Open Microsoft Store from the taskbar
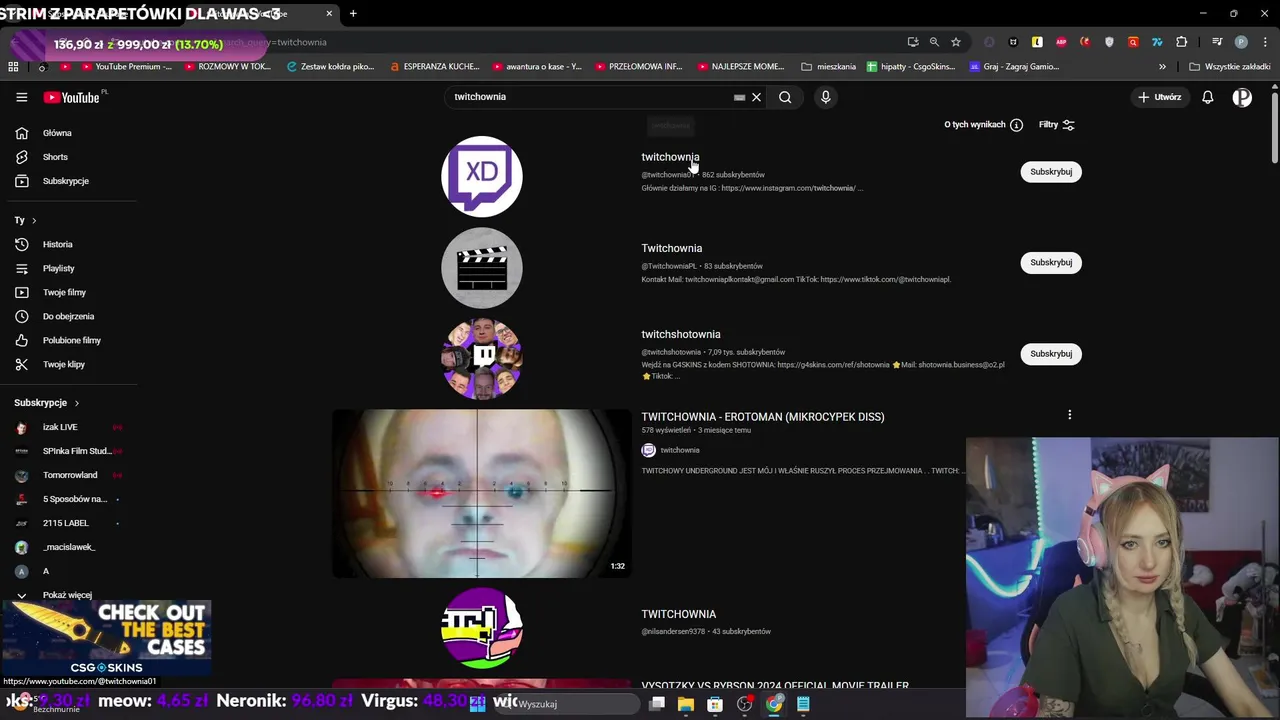1280x720 pixels. (x=715, y=704)
